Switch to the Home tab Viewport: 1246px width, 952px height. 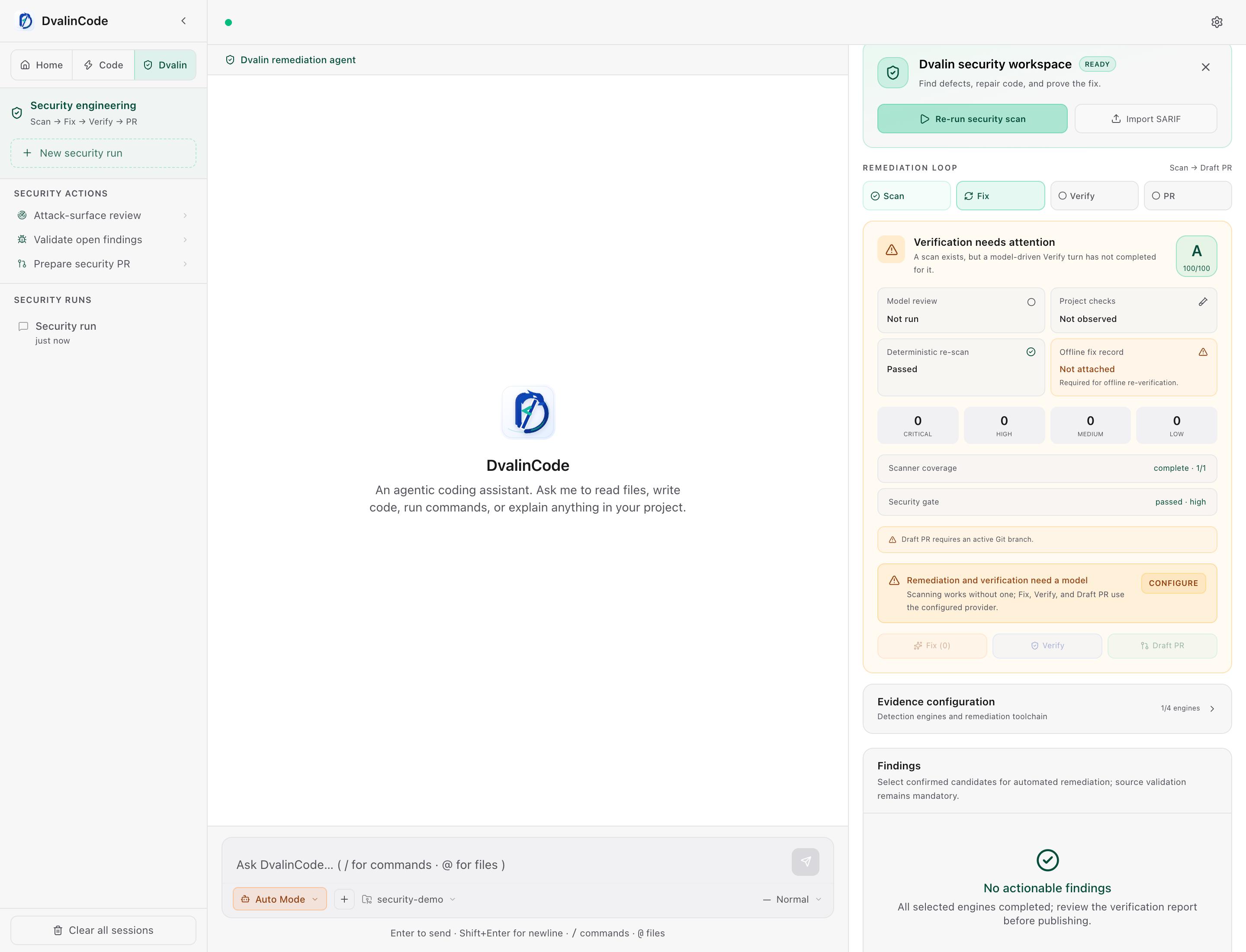(42, 65)
